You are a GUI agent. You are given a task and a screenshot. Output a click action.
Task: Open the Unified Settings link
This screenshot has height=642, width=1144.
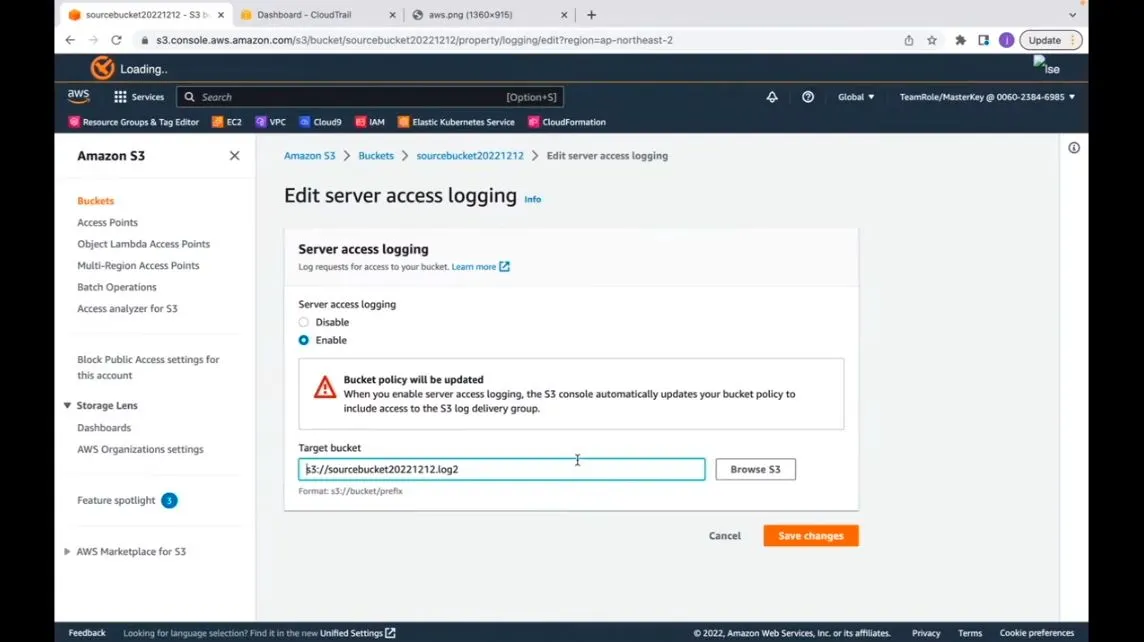357,633
